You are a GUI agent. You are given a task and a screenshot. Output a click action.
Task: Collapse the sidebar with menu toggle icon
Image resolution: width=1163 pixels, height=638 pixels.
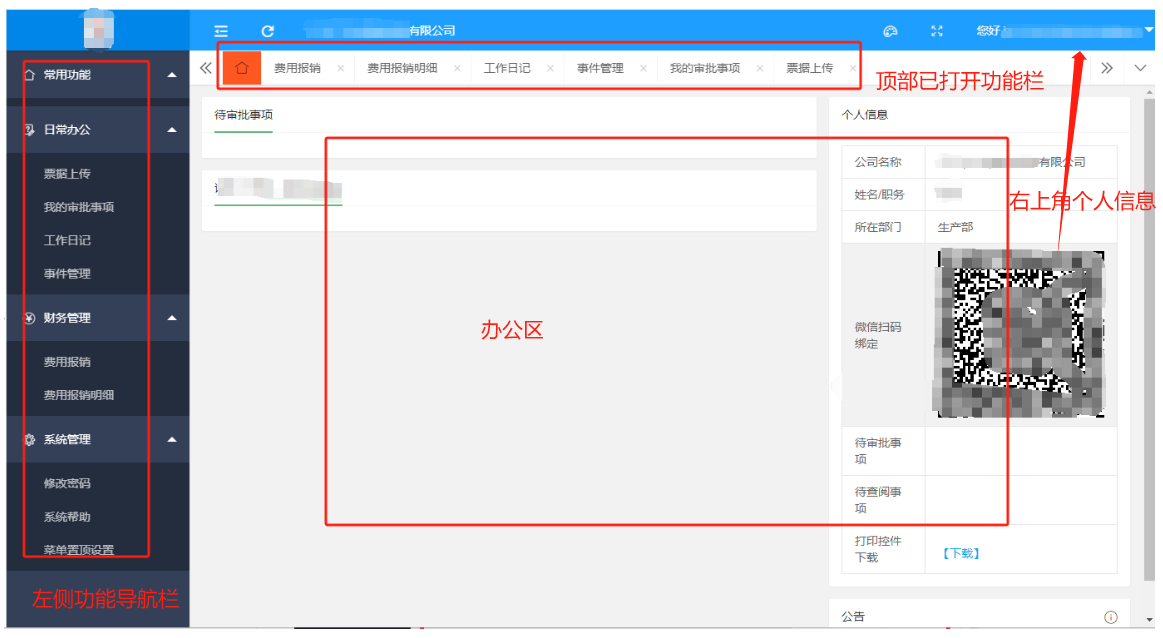[x=221, y=31]
